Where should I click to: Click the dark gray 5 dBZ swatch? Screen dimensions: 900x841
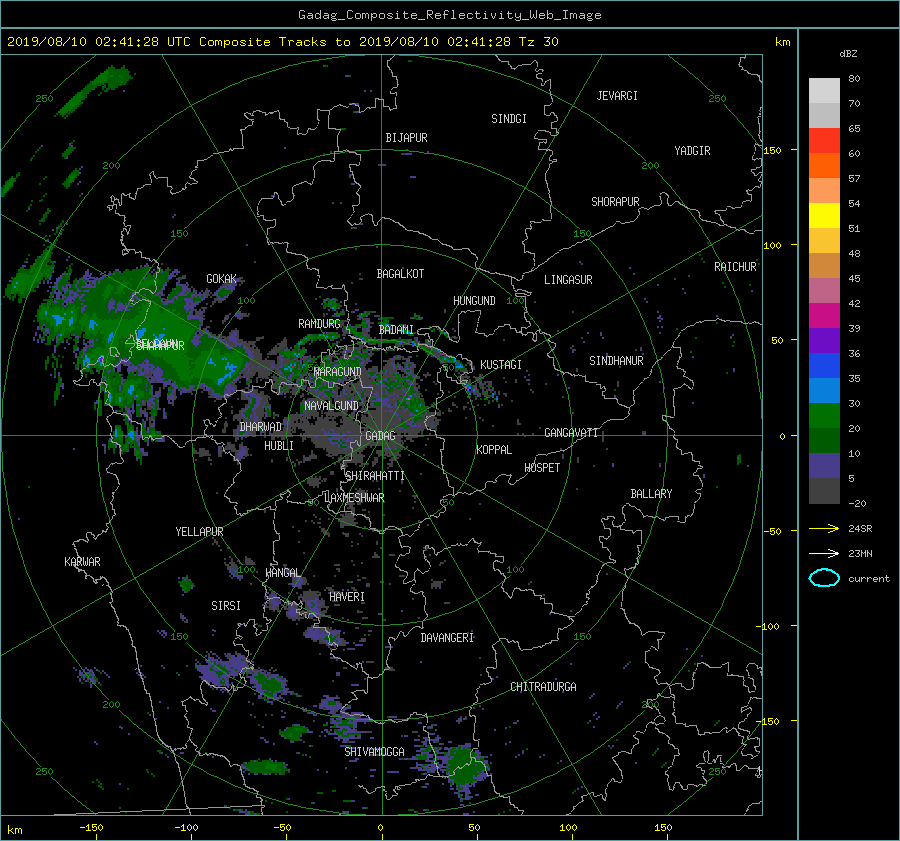tap(824, 491)
